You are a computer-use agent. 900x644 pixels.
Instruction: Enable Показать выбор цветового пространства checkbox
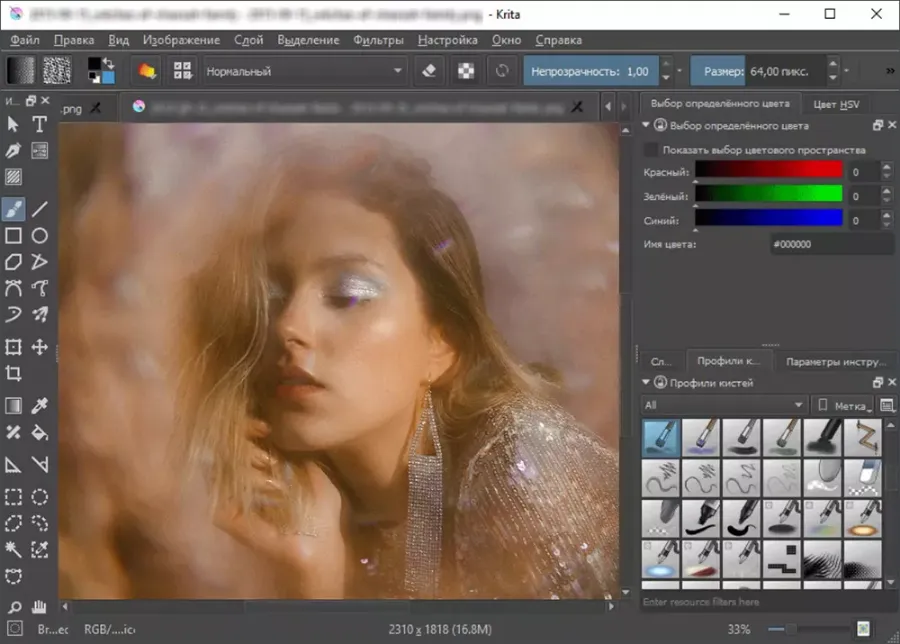[651, 150]
